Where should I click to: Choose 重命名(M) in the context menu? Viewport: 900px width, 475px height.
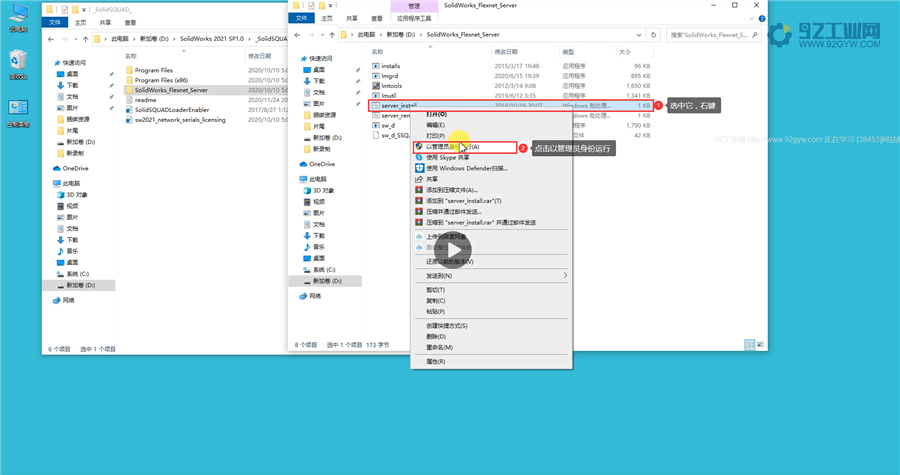coord(439,348)
